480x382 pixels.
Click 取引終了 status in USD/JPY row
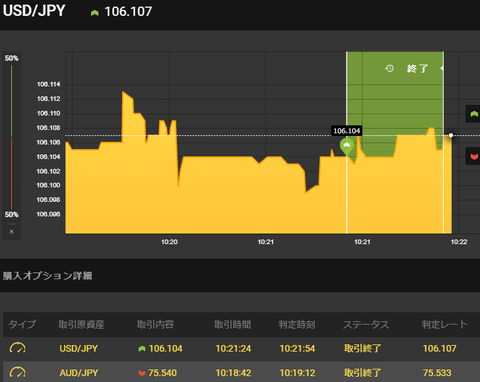(362, 348)
